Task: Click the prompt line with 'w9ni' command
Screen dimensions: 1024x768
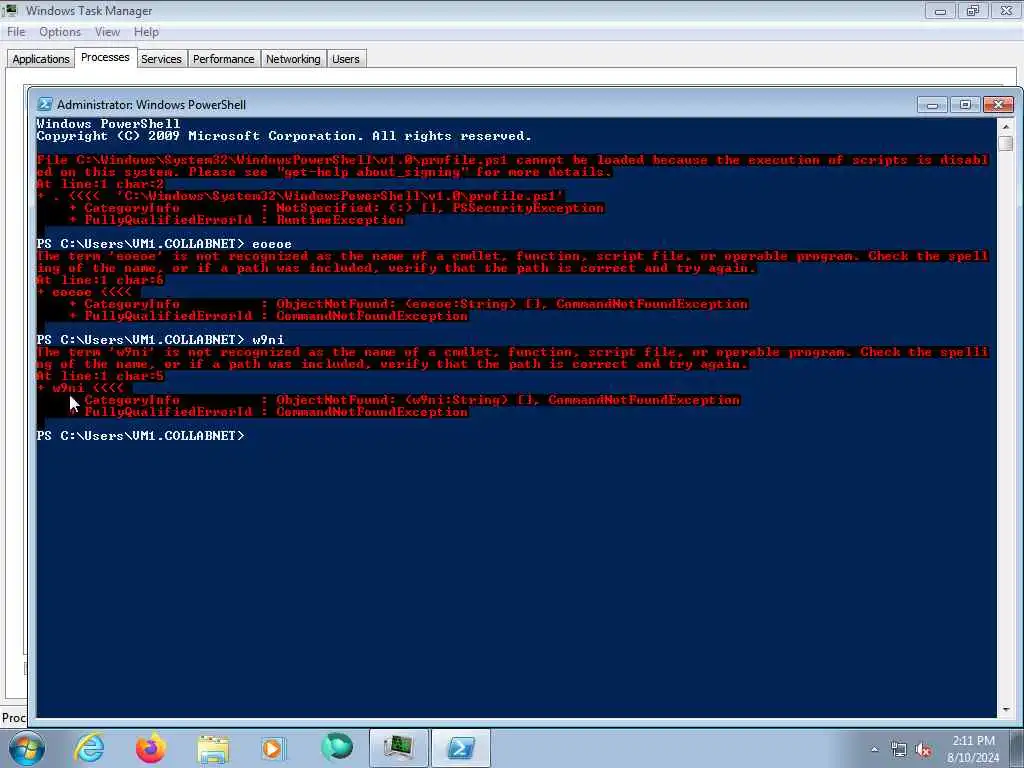Action: point(160,340)
